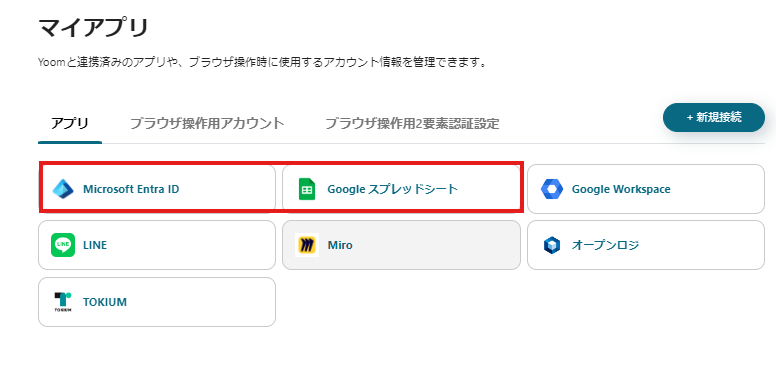Choose the TOKIUM app name text

tap(105, 302)
